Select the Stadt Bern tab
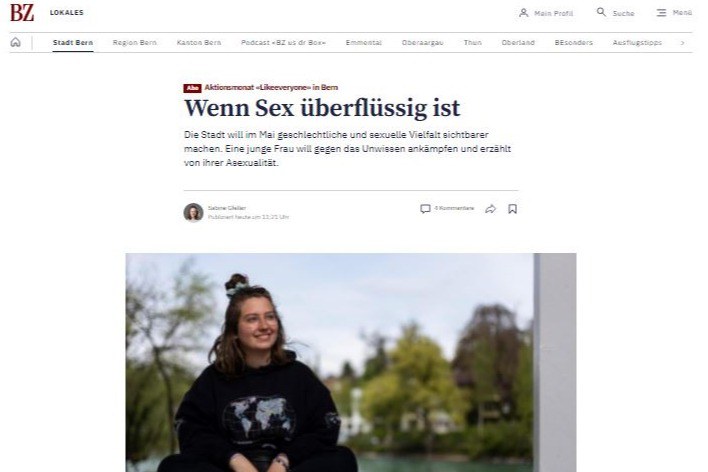 pos(73,42)
